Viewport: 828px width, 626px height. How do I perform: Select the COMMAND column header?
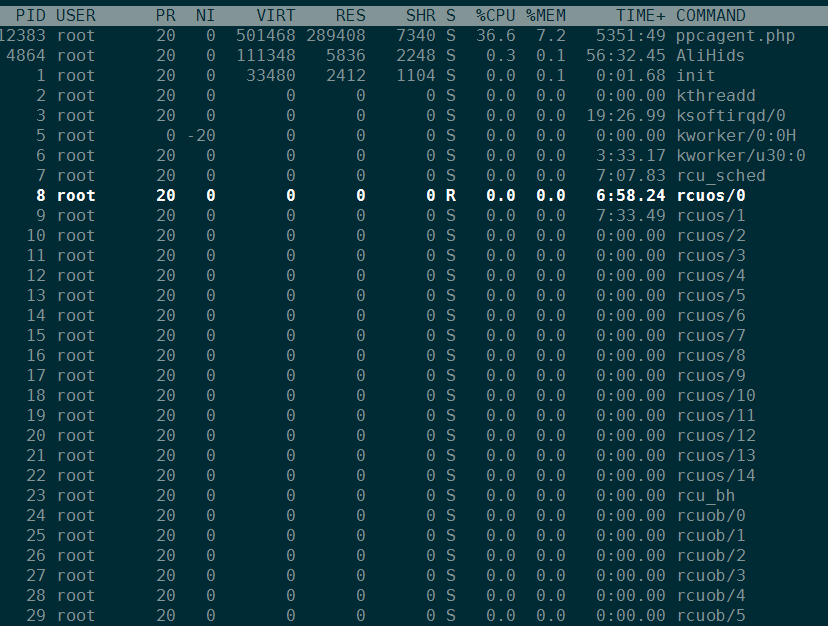tap(711, 15)
